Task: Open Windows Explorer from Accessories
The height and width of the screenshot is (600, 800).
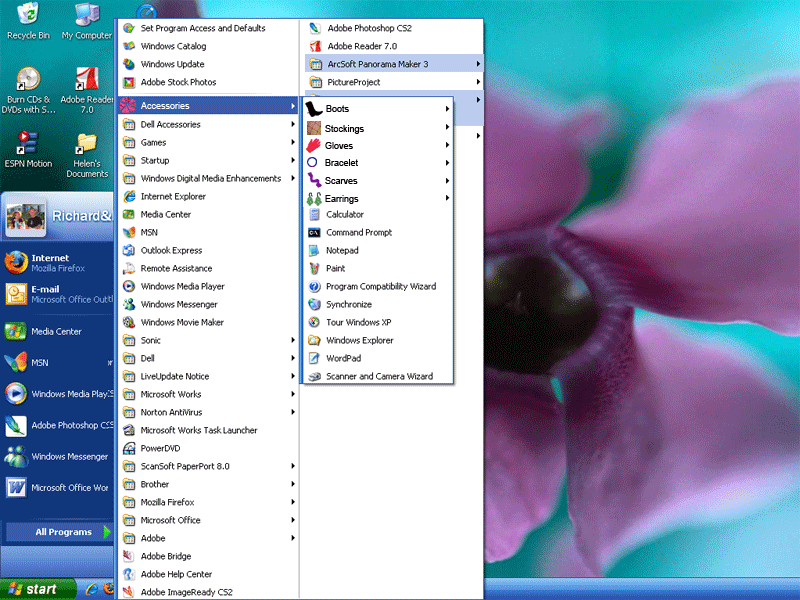Action: [x=378, y=340]
